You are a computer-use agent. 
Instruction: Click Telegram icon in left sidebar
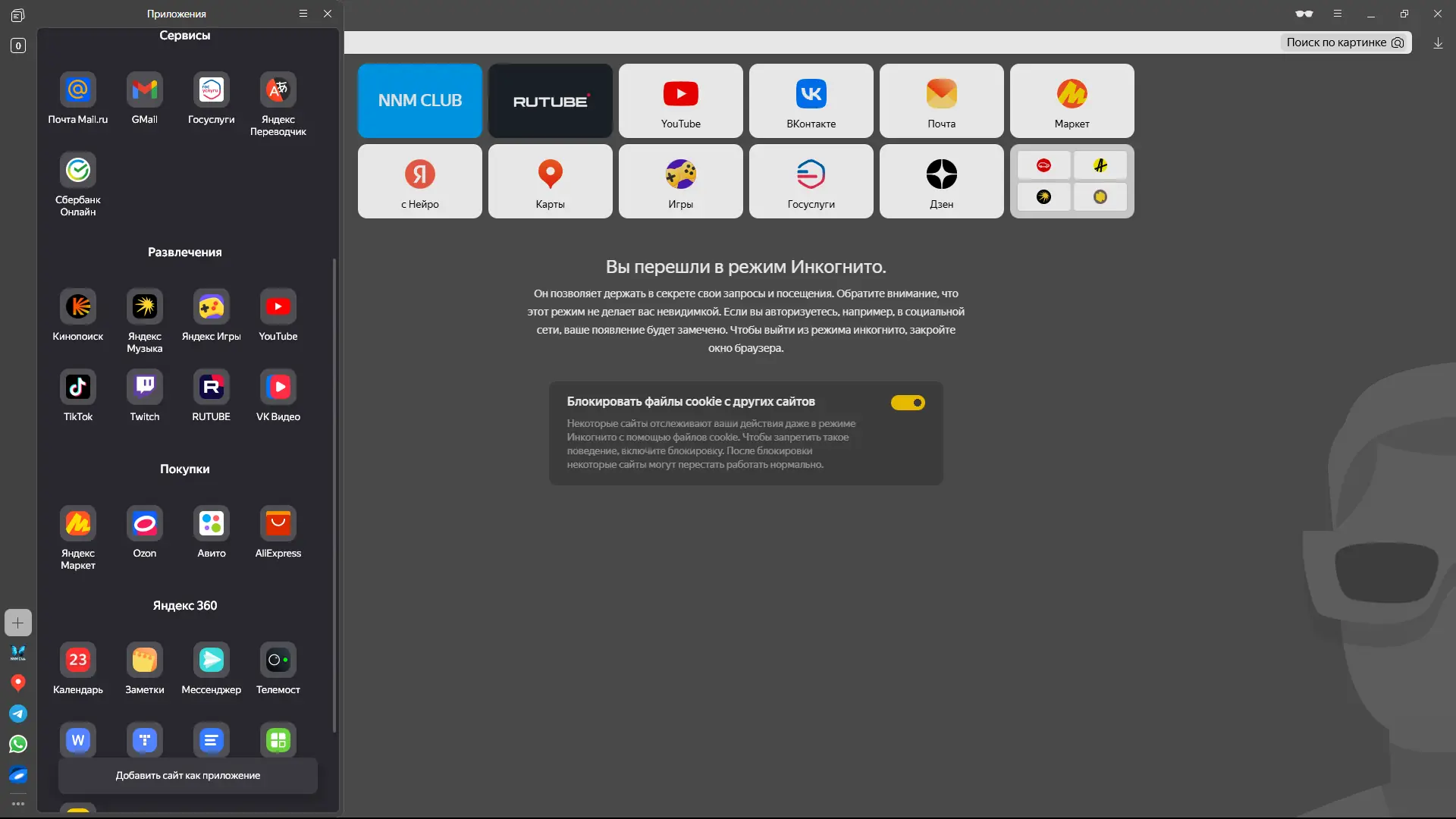pyautogui.click(x=18, y=714)
